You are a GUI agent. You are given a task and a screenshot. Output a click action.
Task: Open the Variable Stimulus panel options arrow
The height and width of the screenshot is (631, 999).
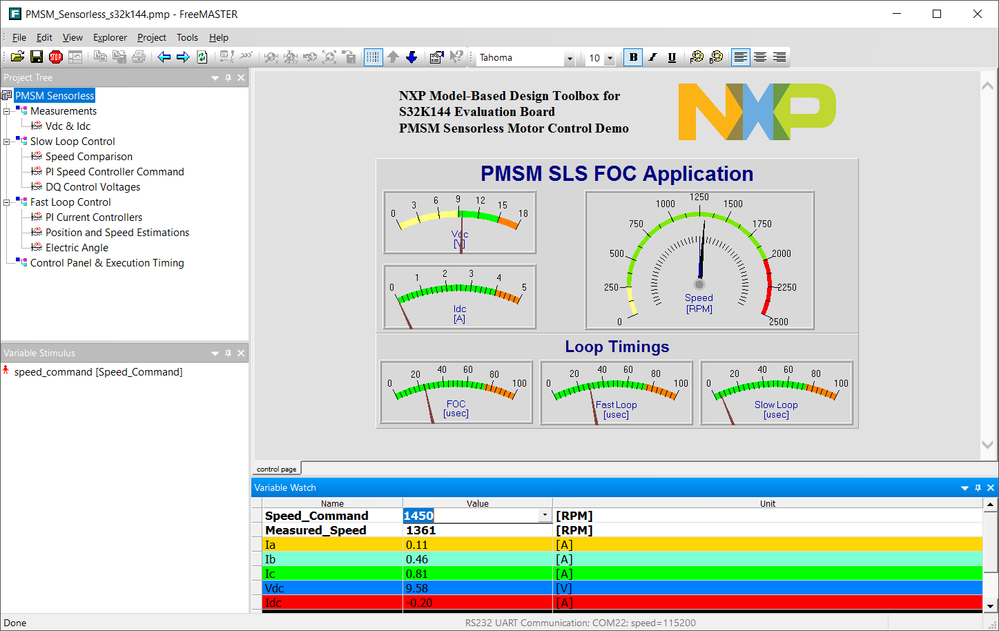tap(215, 353)
